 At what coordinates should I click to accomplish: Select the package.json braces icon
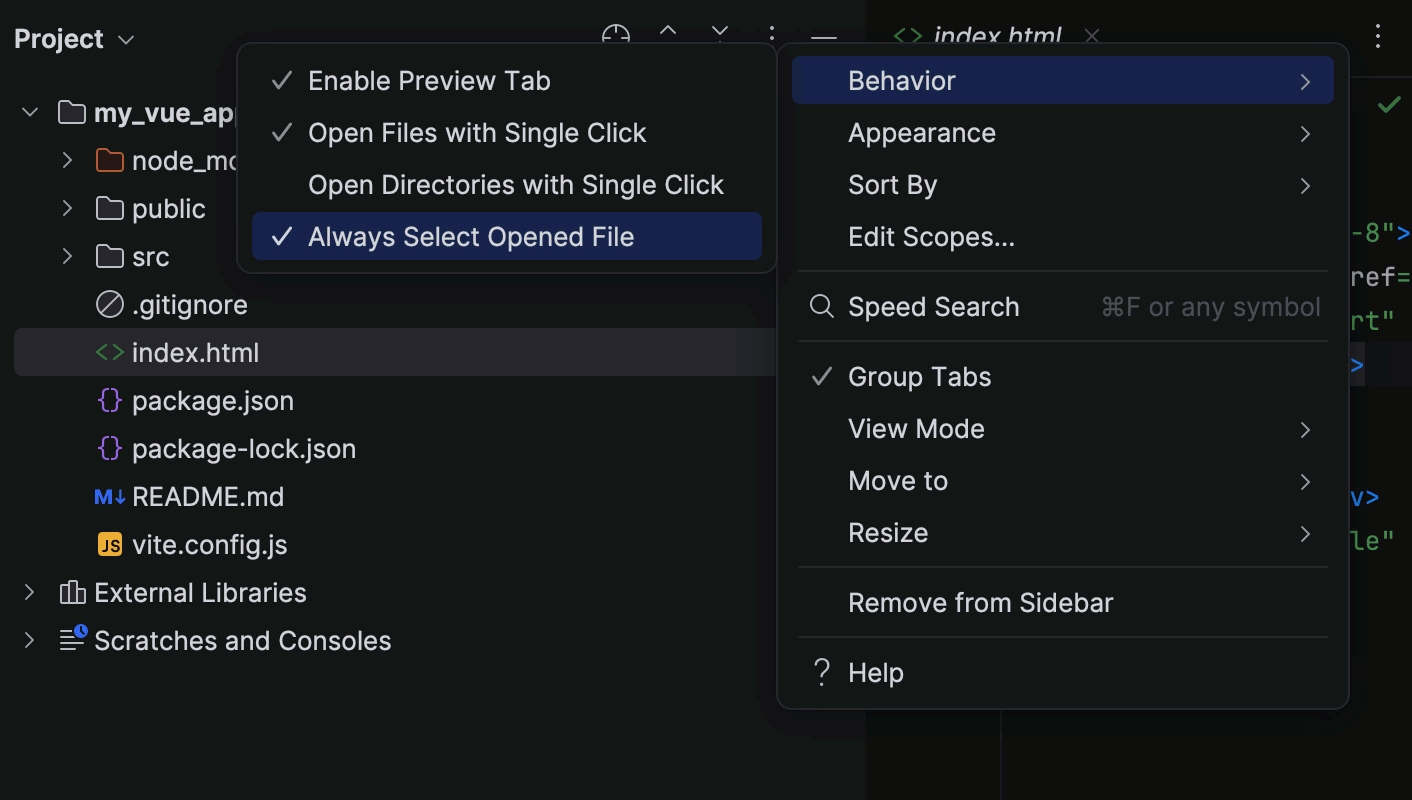point(109,400)
